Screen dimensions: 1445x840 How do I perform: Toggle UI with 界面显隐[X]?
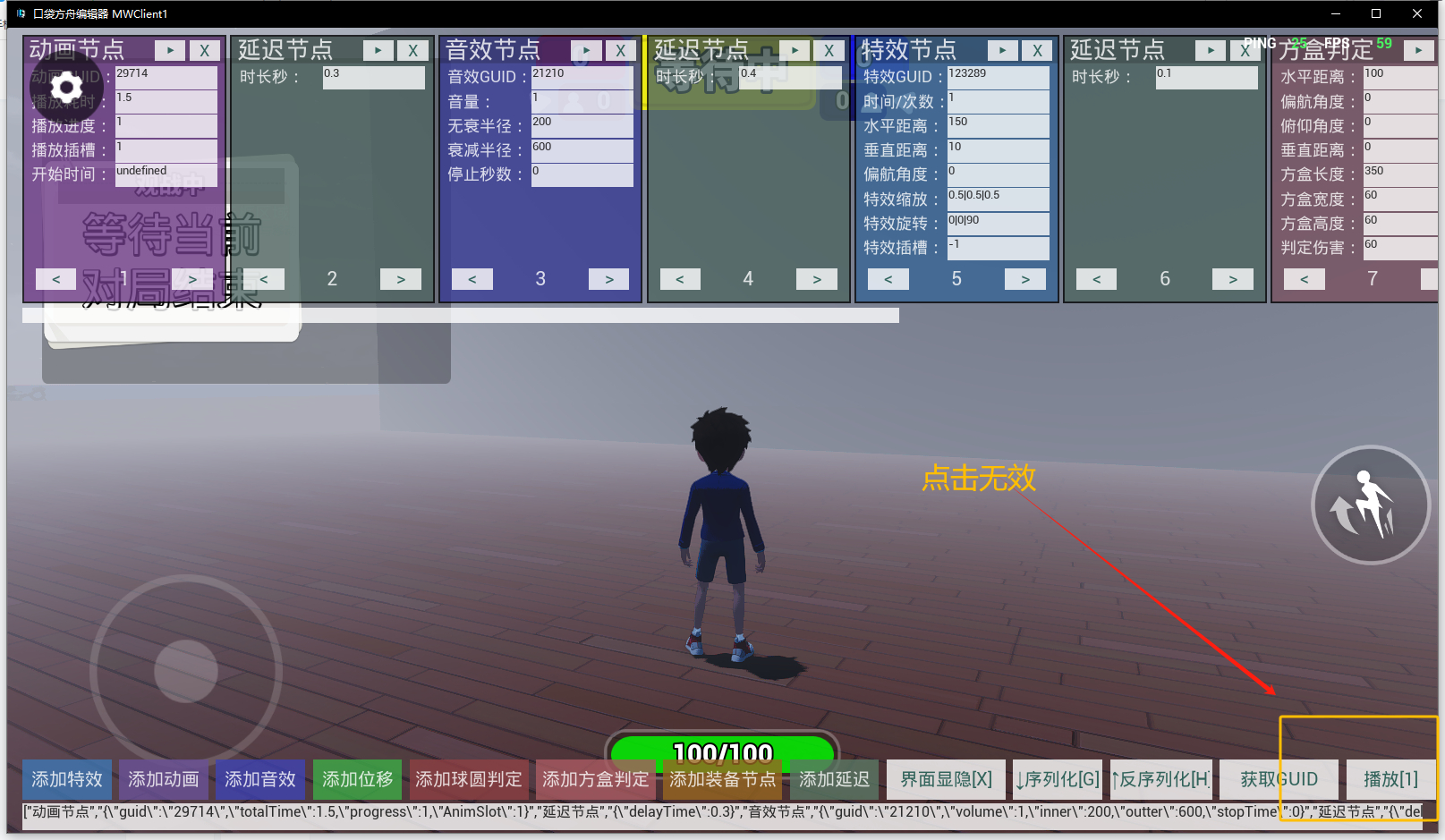947,779
